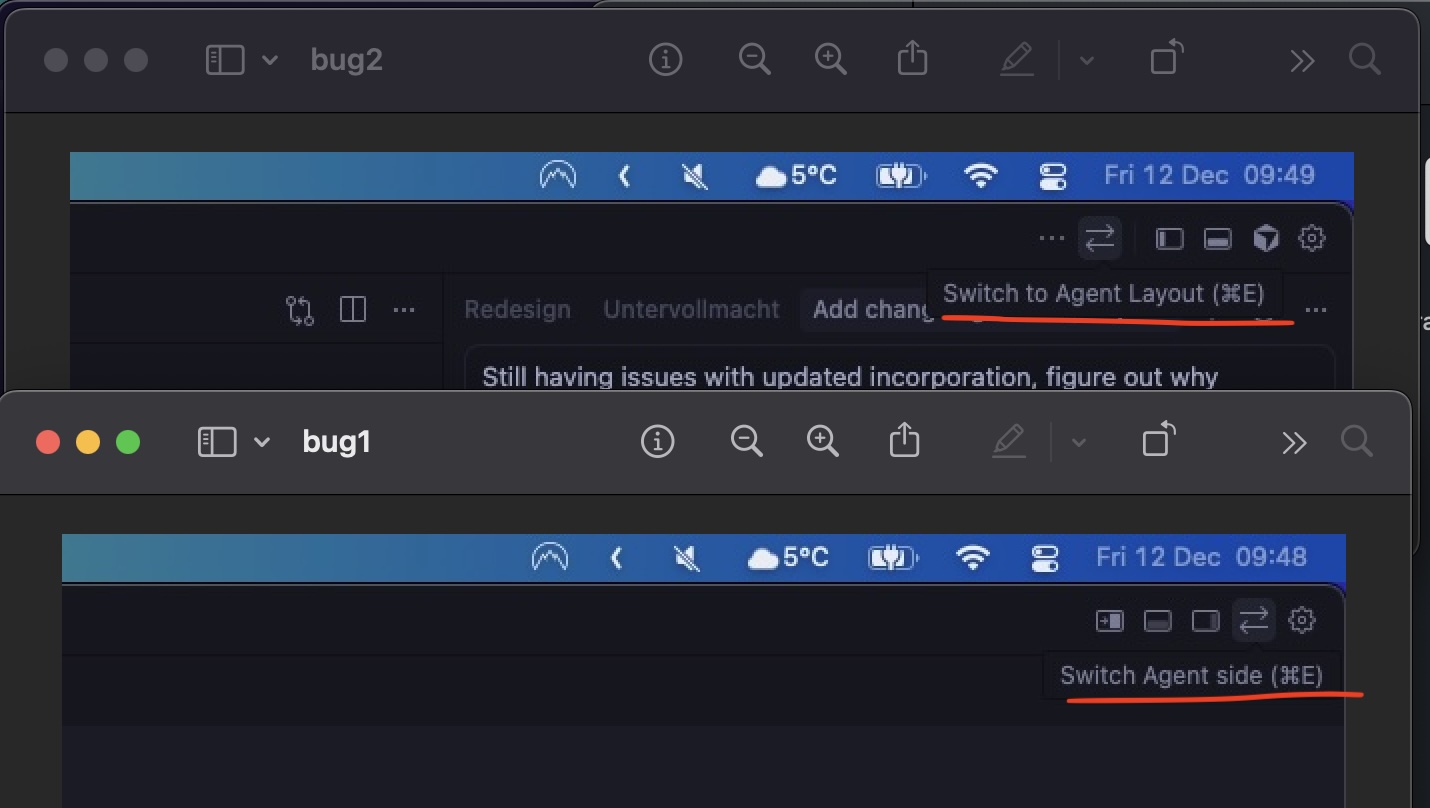Zoom in in the bug1 window
The image size is (1430, 808).
[x=822, y=441]
